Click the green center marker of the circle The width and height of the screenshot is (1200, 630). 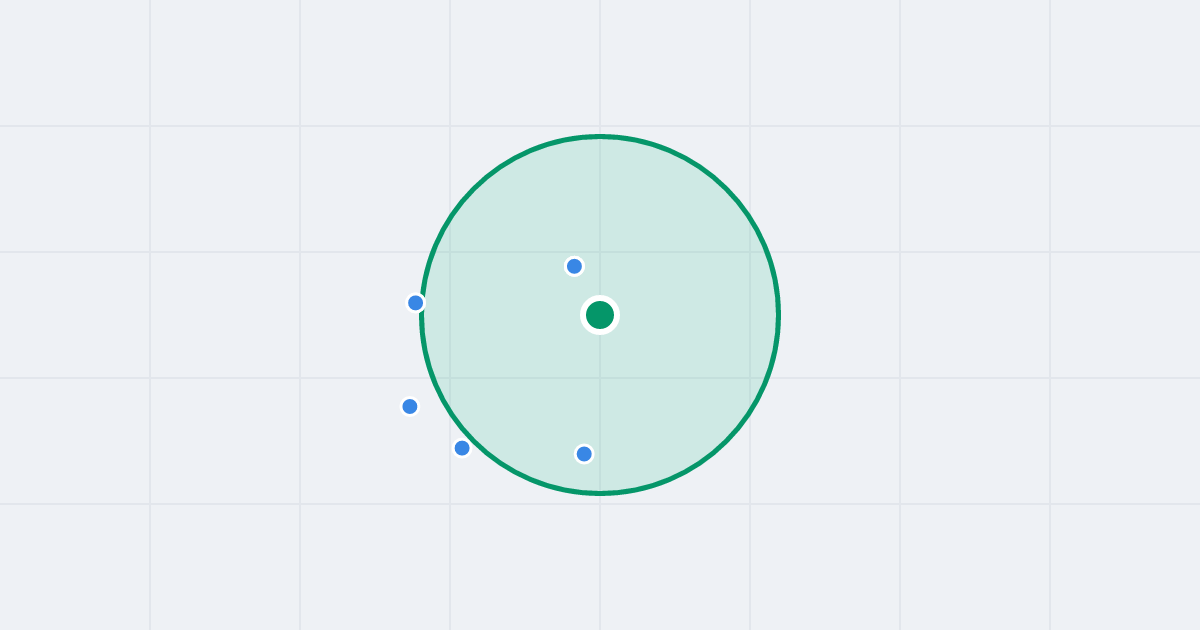pos(600,315)
